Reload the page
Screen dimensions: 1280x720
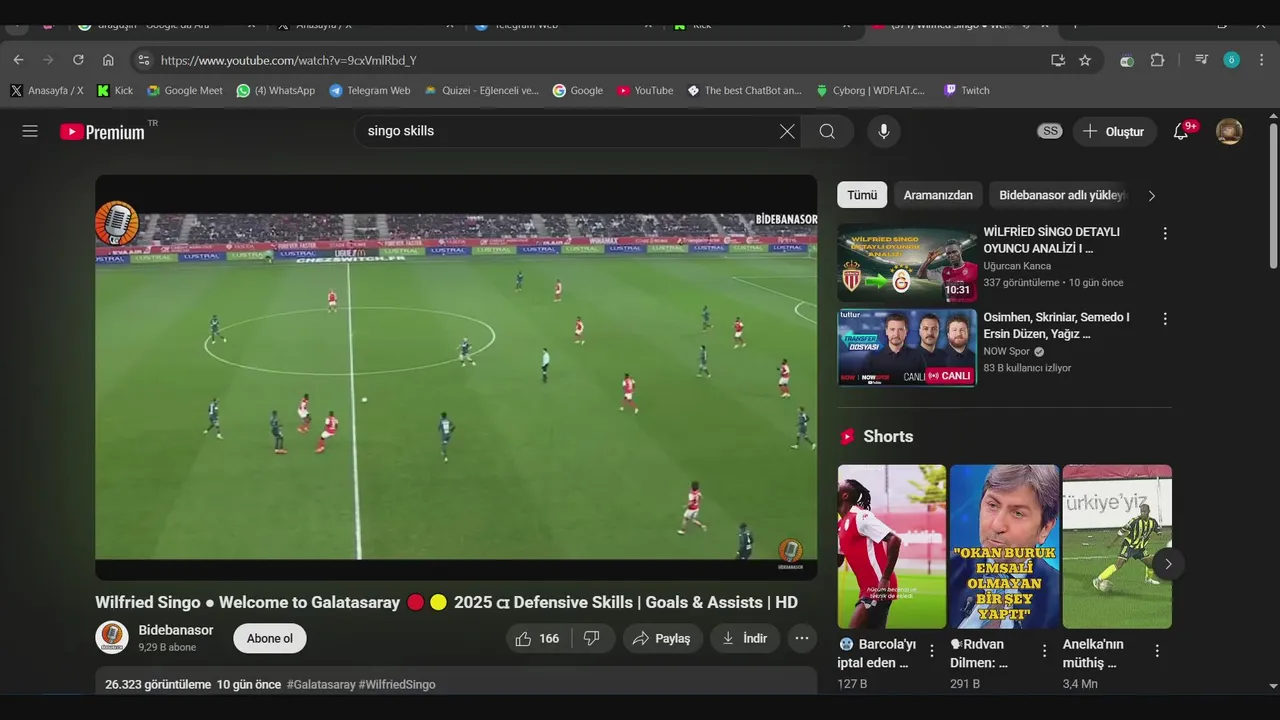pyautogui.click(x=78, y=60)
